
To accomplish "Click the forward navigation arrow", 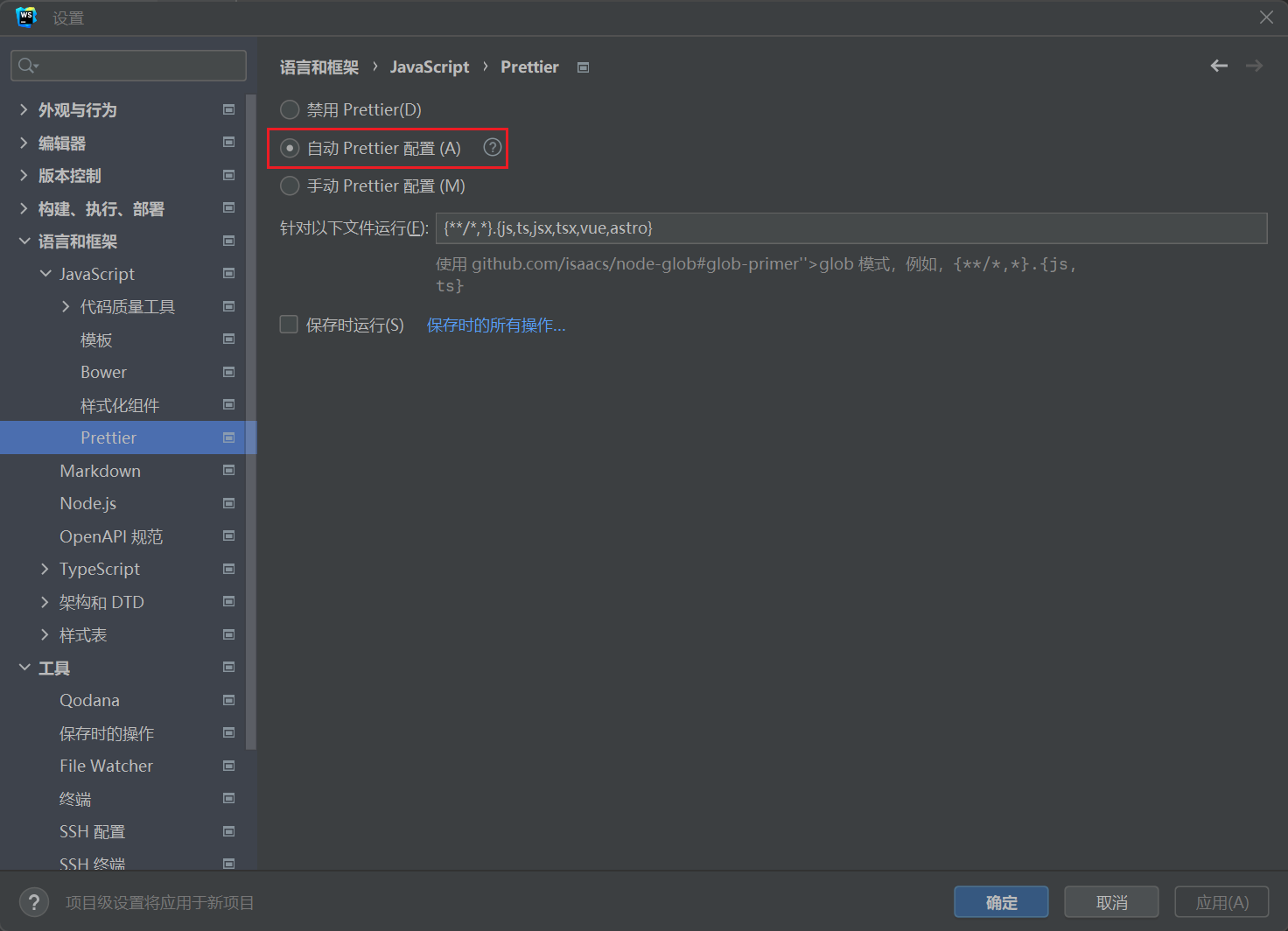I will coord(1254,66).
